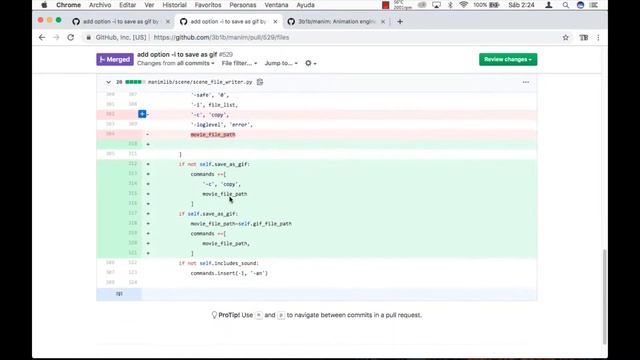Open the Ayuda menu
This screenshot has width=640, height=360.
(x=305, y=5)
